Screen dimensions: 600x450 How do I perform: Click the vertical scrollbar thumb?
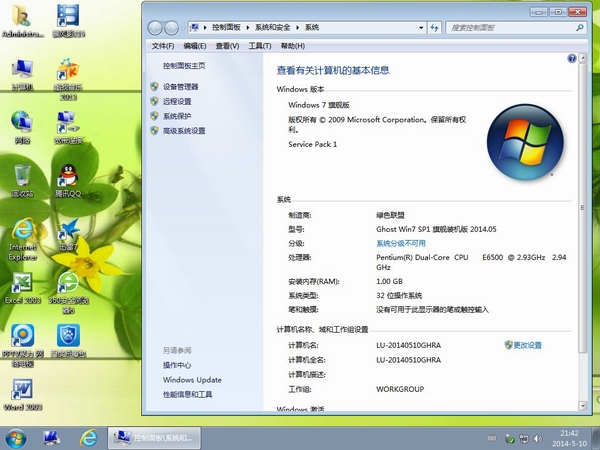tap(582, 208)
